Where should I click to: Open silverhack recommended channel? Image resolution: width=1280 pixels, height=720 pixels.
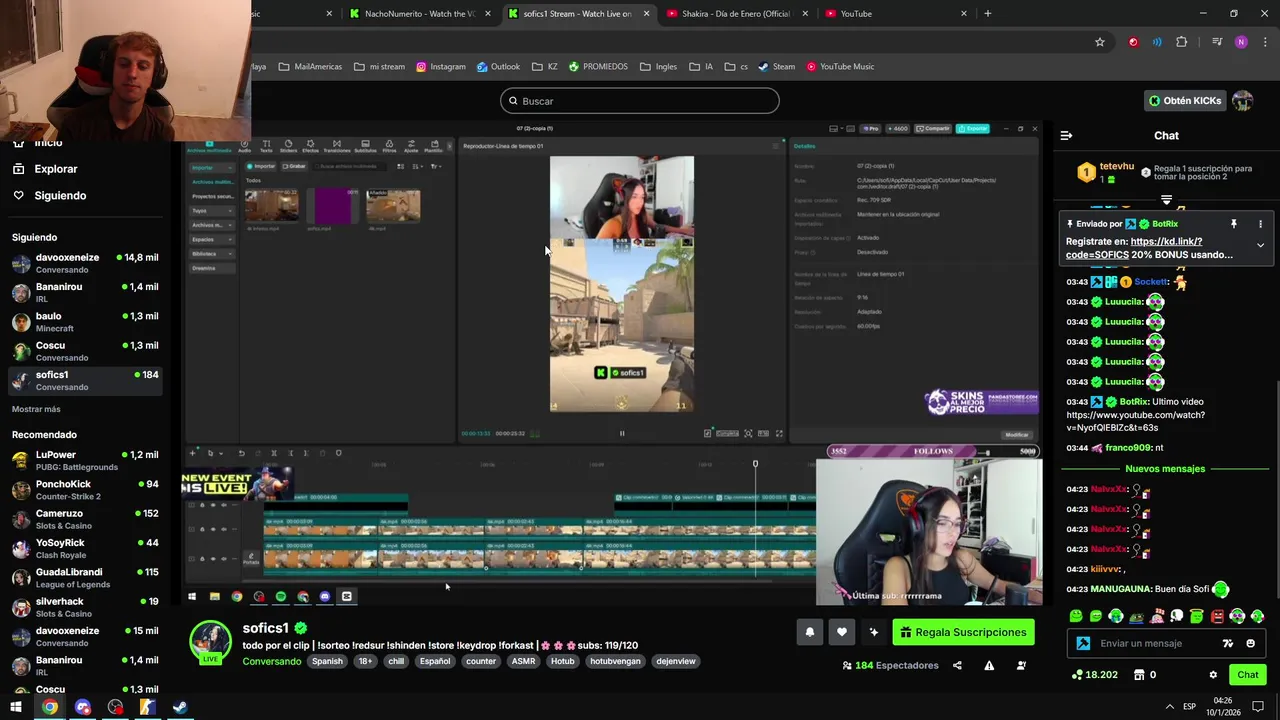pyautogui.click(x=86, y=607)
